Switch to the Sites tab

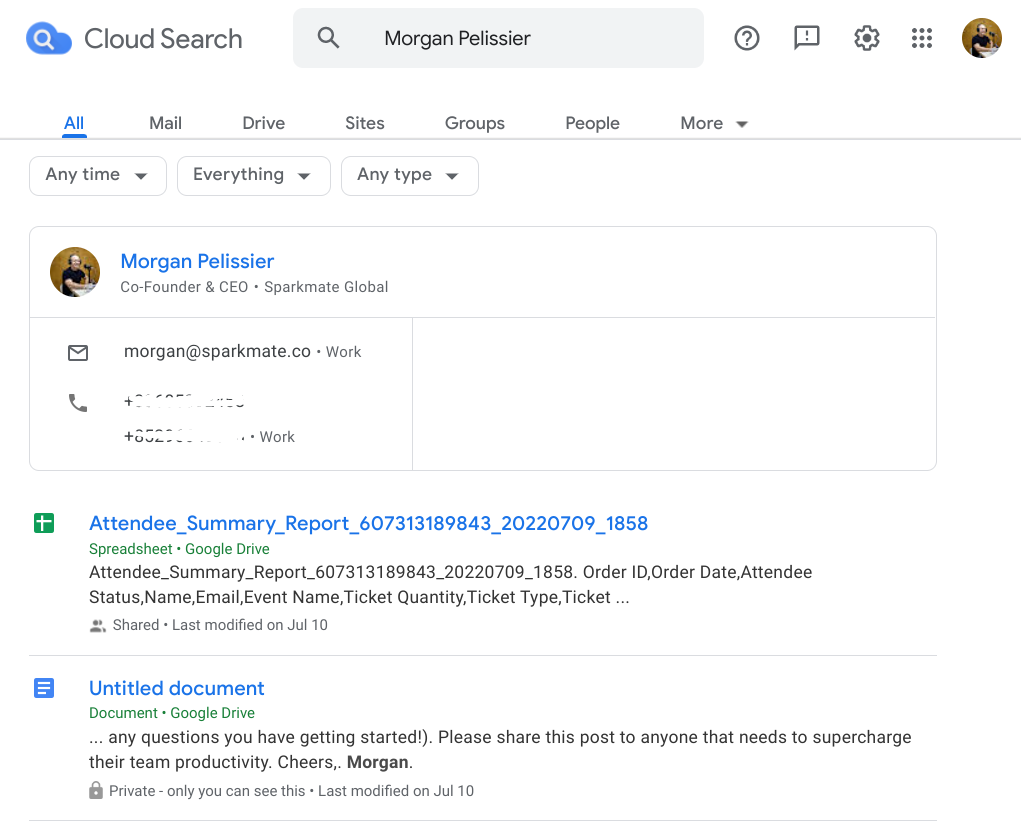pyautogui.click(x=365, y=123)
